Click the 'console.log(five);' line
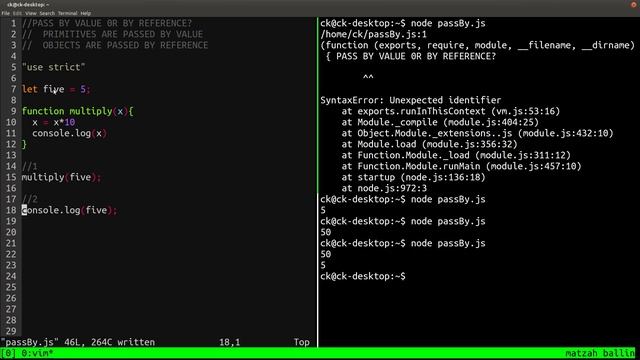Image resolution: width=640 pixels, height=360 pixels. [x=69, y=211]
